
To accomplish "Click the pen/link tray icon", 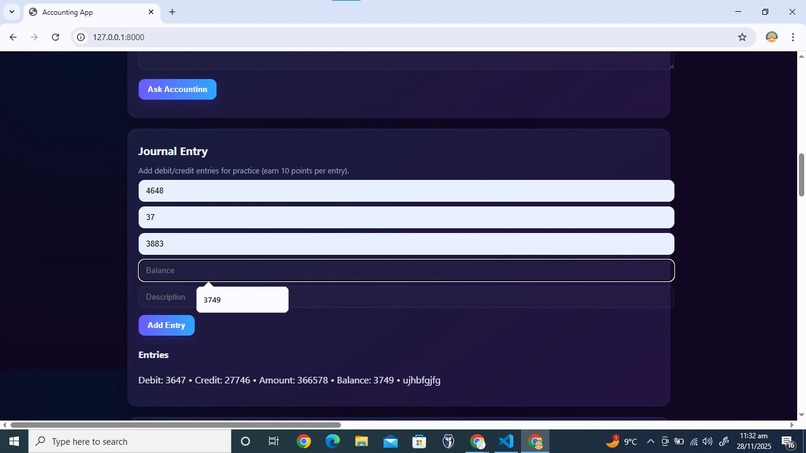I will (724, 441).
